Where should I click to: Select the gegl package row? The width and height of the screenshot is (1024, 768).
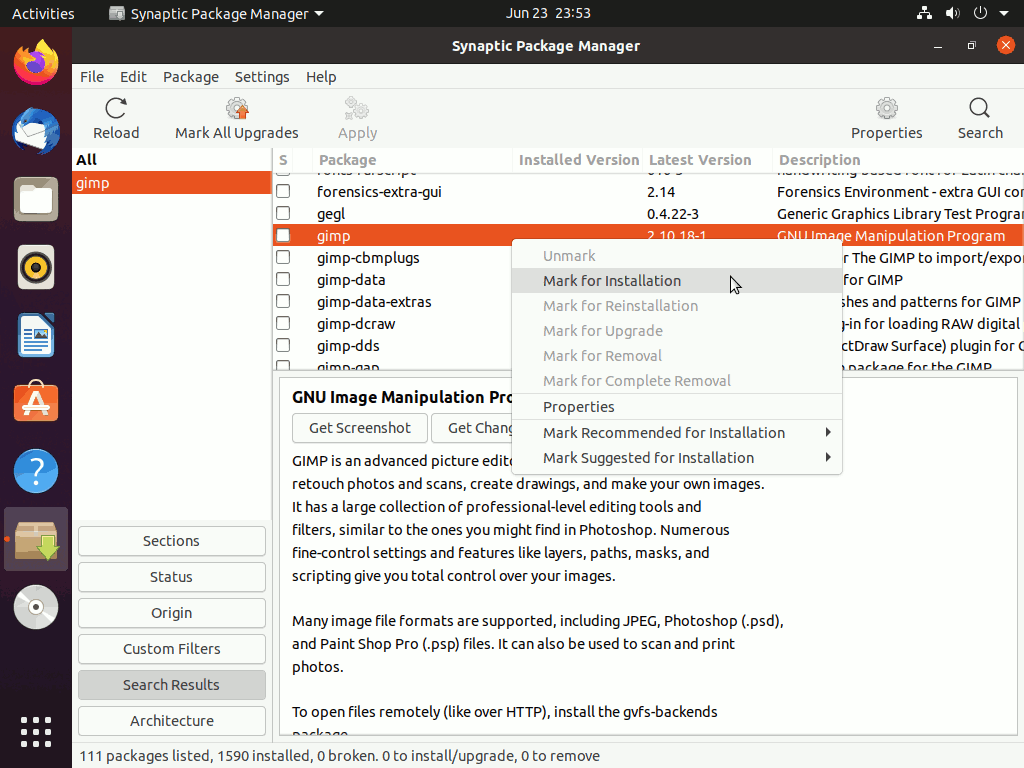(x=648, y=214)
